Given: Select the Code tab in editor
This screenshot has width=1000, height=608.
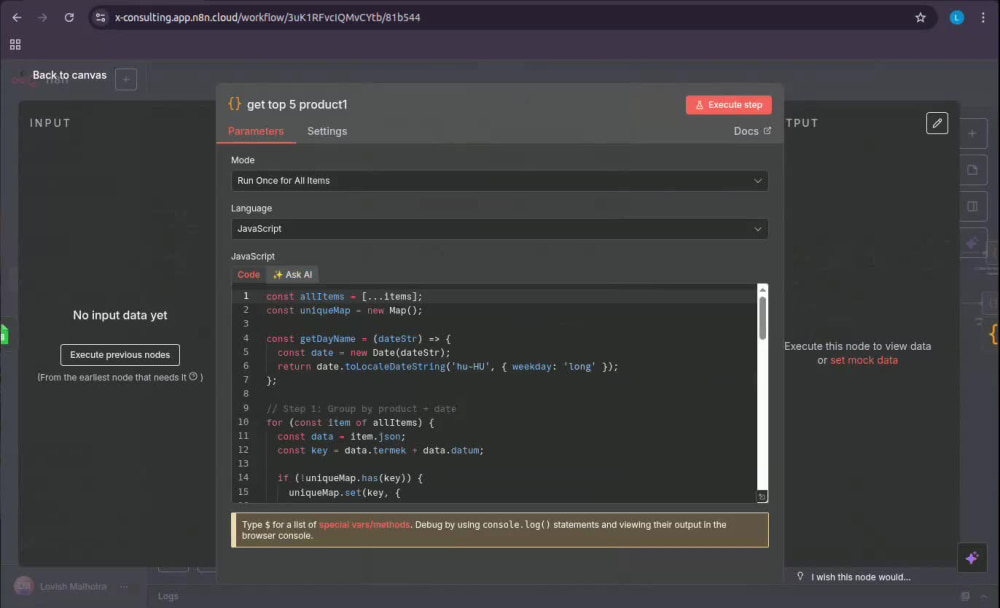Looking at the screenshot, I should (x=249, y=275).
